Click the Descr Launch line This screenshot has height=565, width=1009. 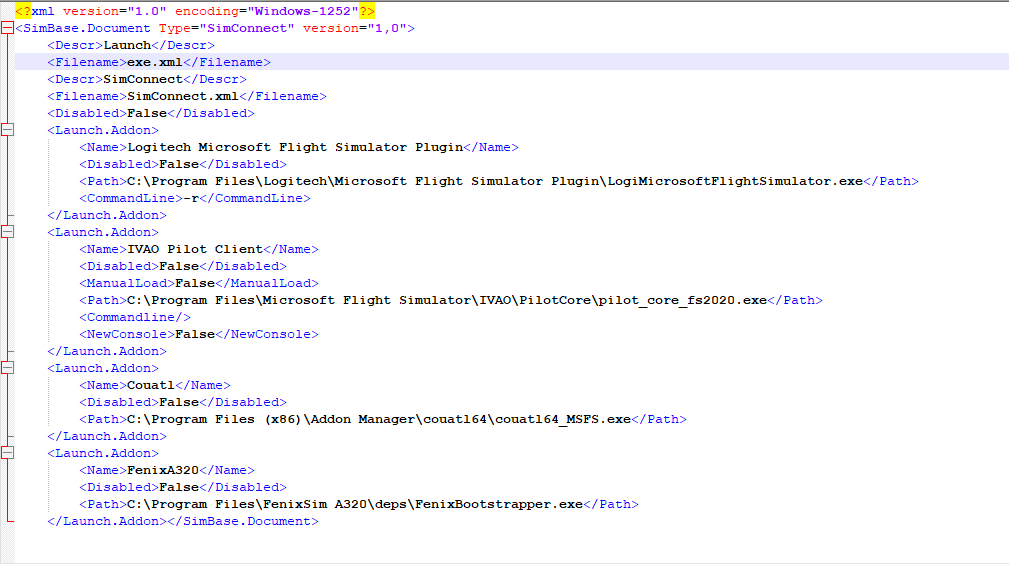pos(131,45)
